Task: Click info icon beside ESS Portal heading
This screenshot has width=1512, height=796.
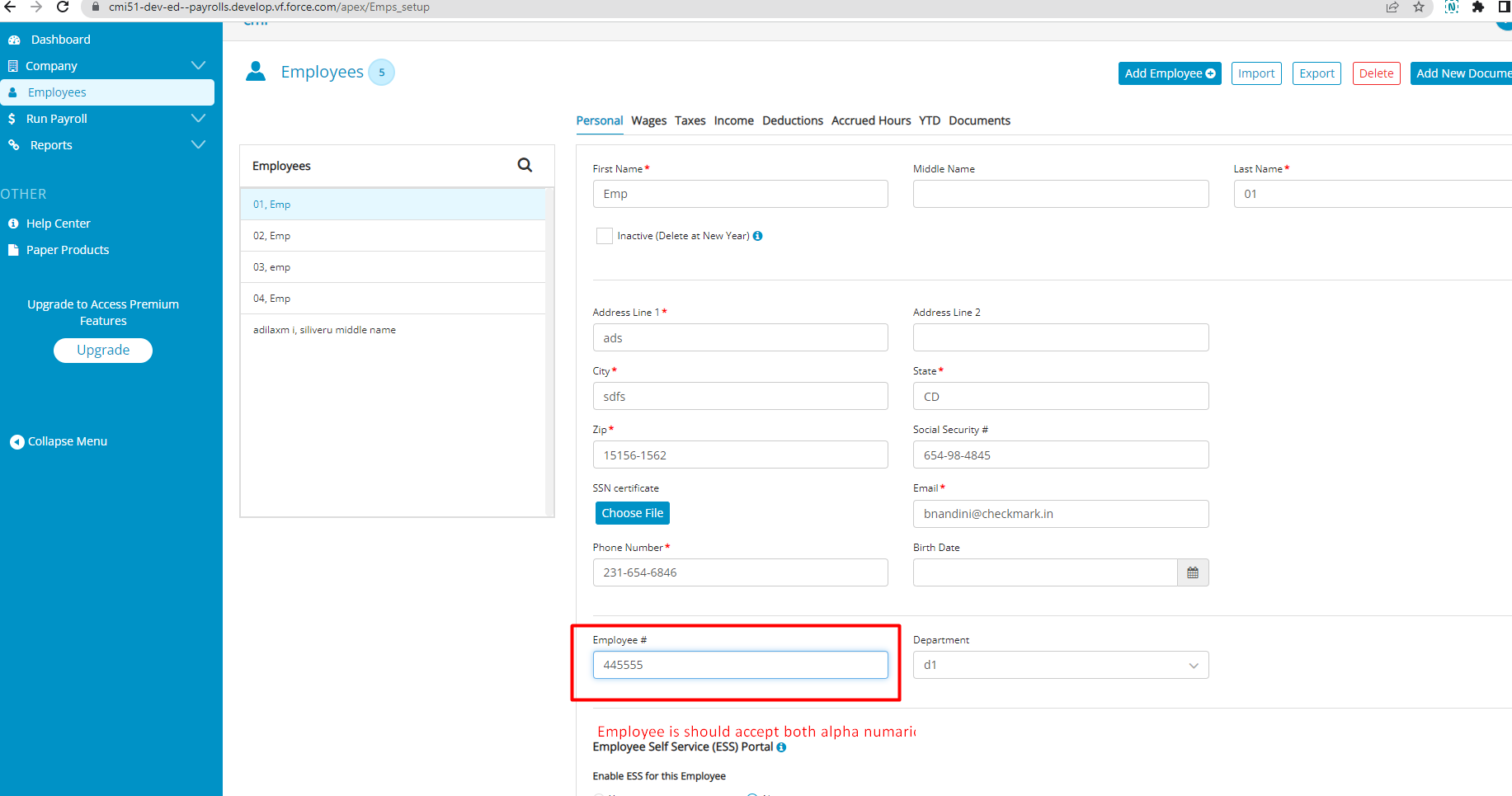Action: point(781,747)
